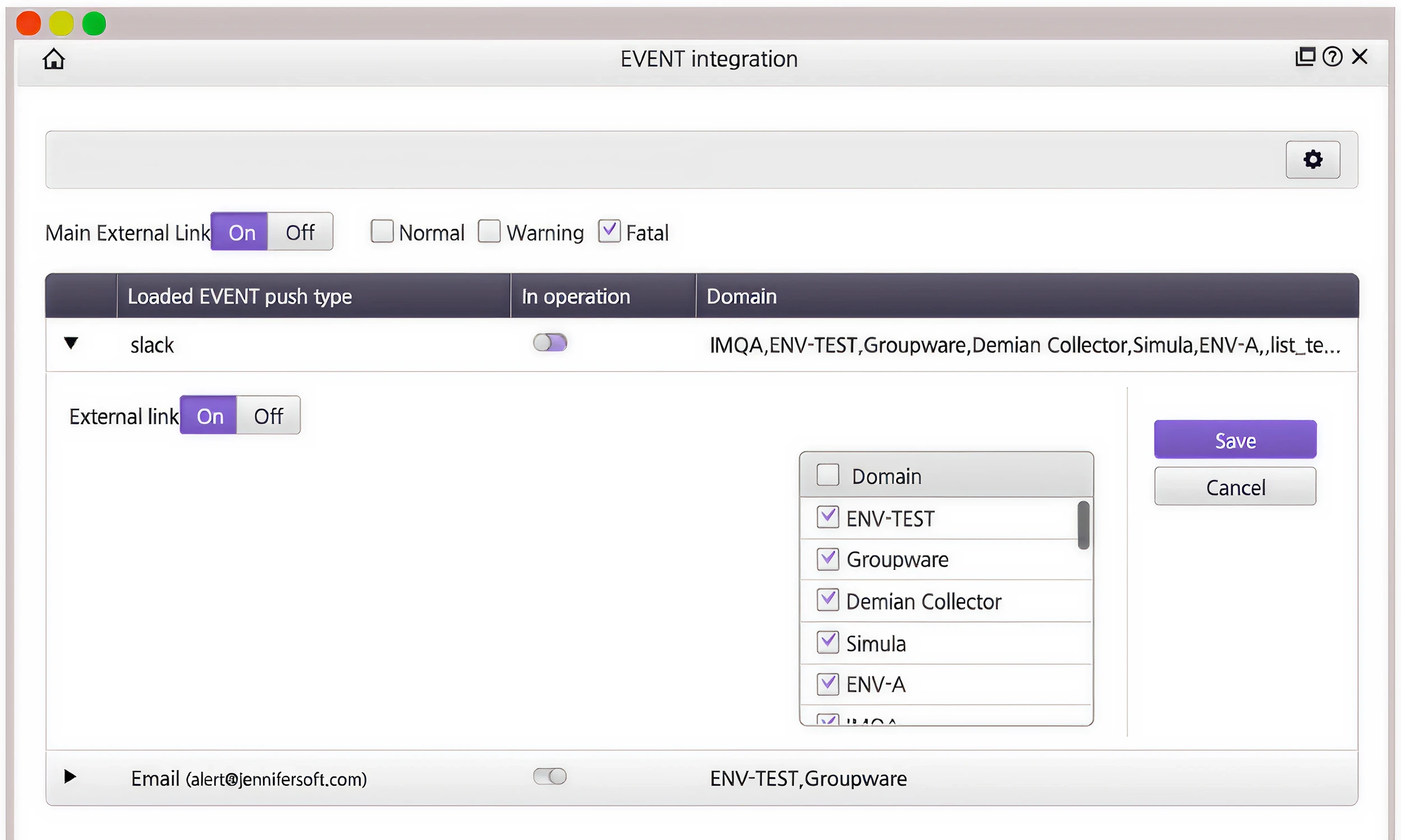Uncheck the Fatal event checkbox
This screenshot has width=1401, height=840.
click(x=609, y=231)
